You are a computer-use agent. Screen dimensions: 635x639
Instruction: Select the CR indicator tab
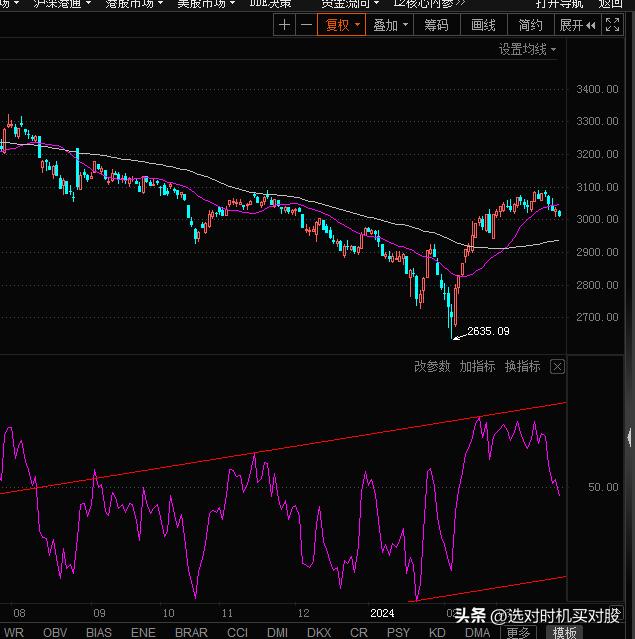pos(359,632)
